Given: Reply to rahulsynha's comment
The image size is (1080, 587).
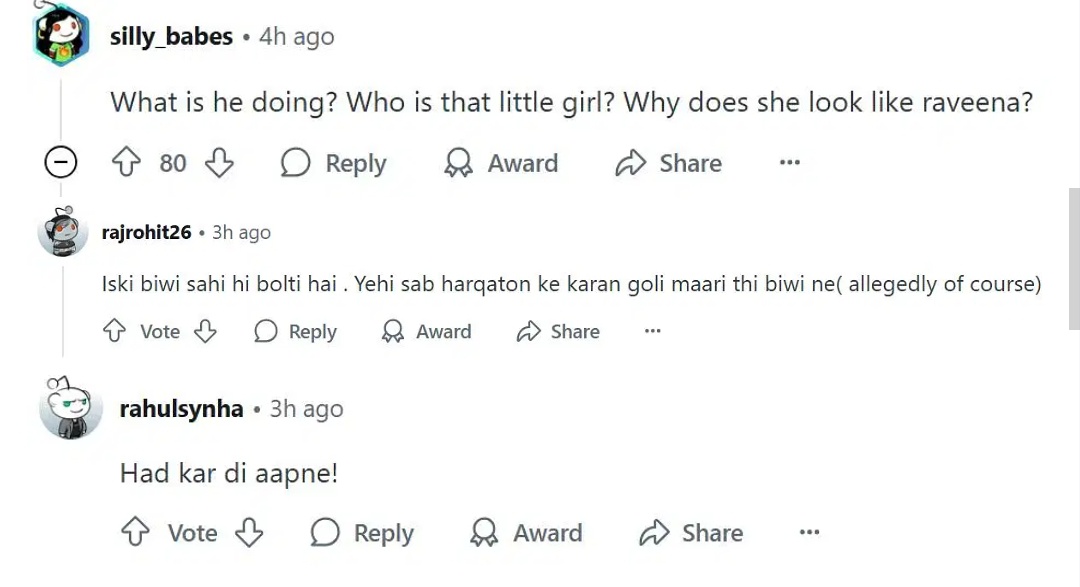Looking at the screenshot, I should (361, 533).
